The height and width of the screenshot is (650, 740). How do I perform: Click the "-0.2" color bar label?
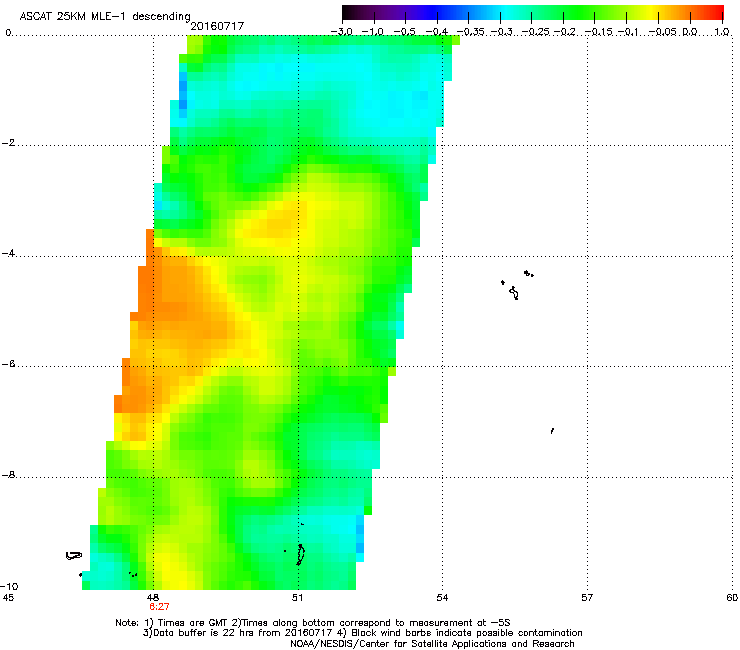[x=565, y=32]
